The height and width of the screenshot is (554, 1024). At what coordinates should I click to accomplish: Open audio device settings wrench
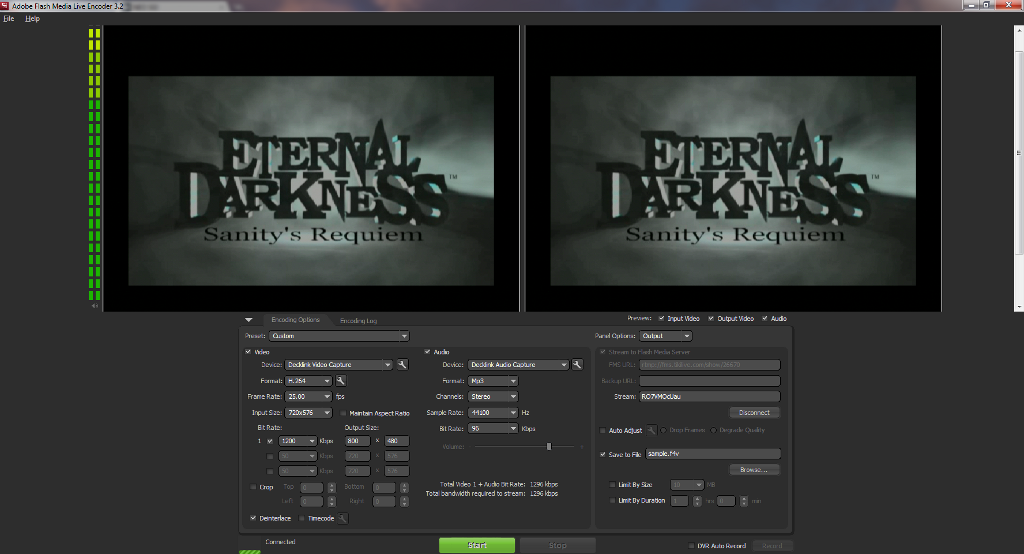coord(577,365)
